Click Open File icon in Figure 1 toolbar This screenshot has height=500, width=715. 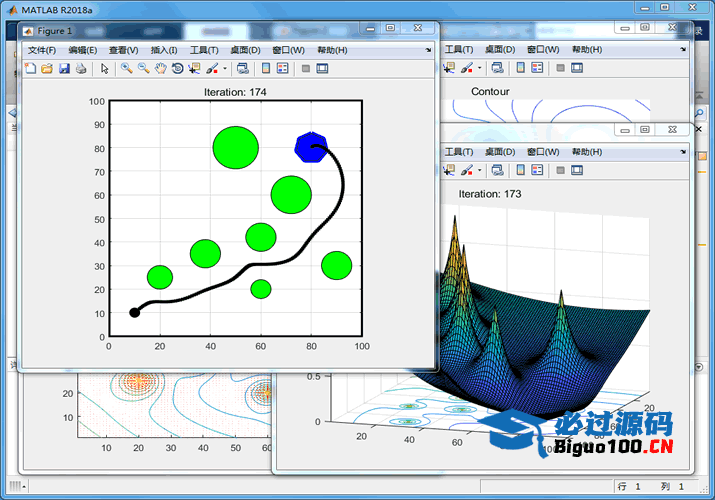[47, 68]
